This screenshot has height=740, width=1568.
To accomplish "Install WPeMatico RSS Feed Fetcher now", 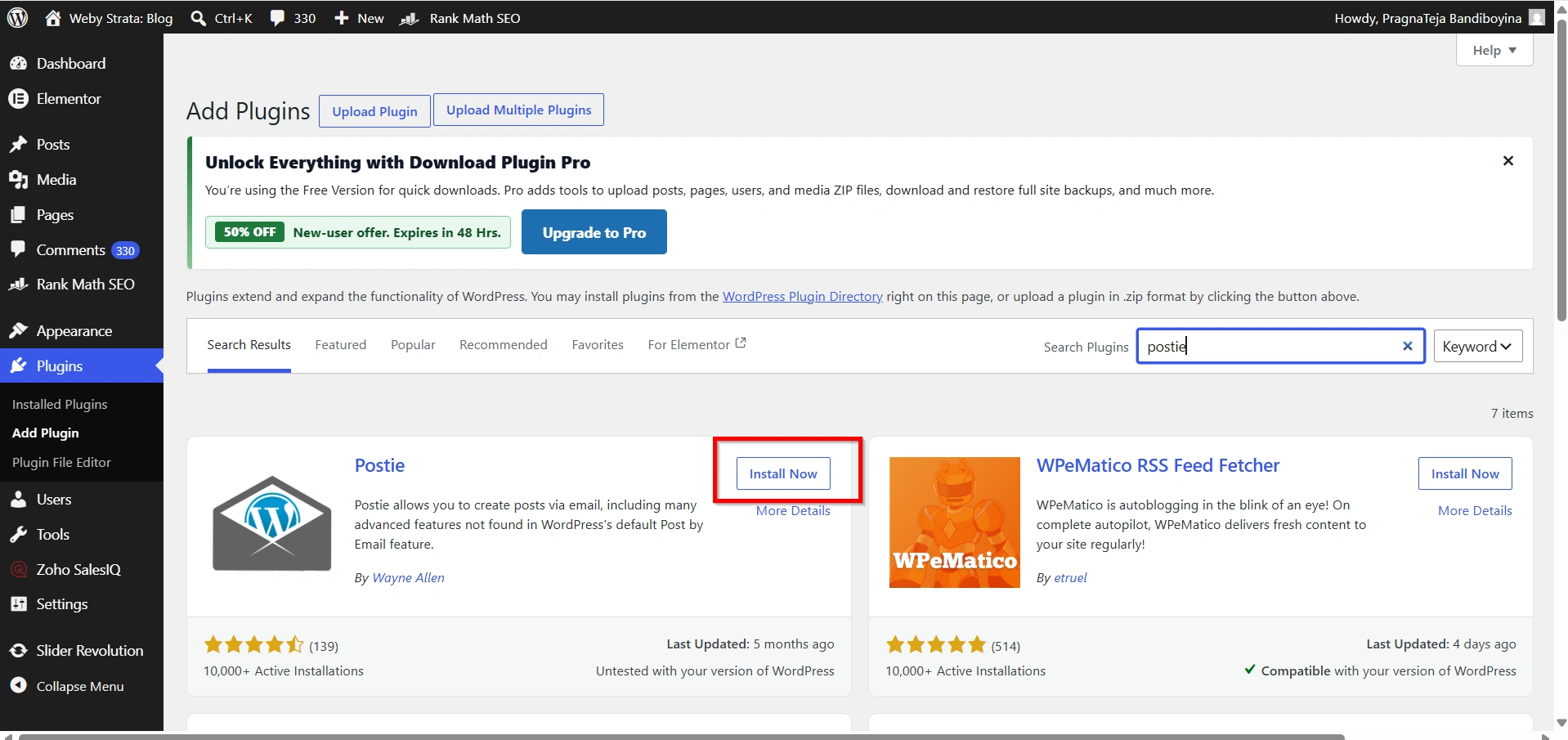I will 1465,473.
